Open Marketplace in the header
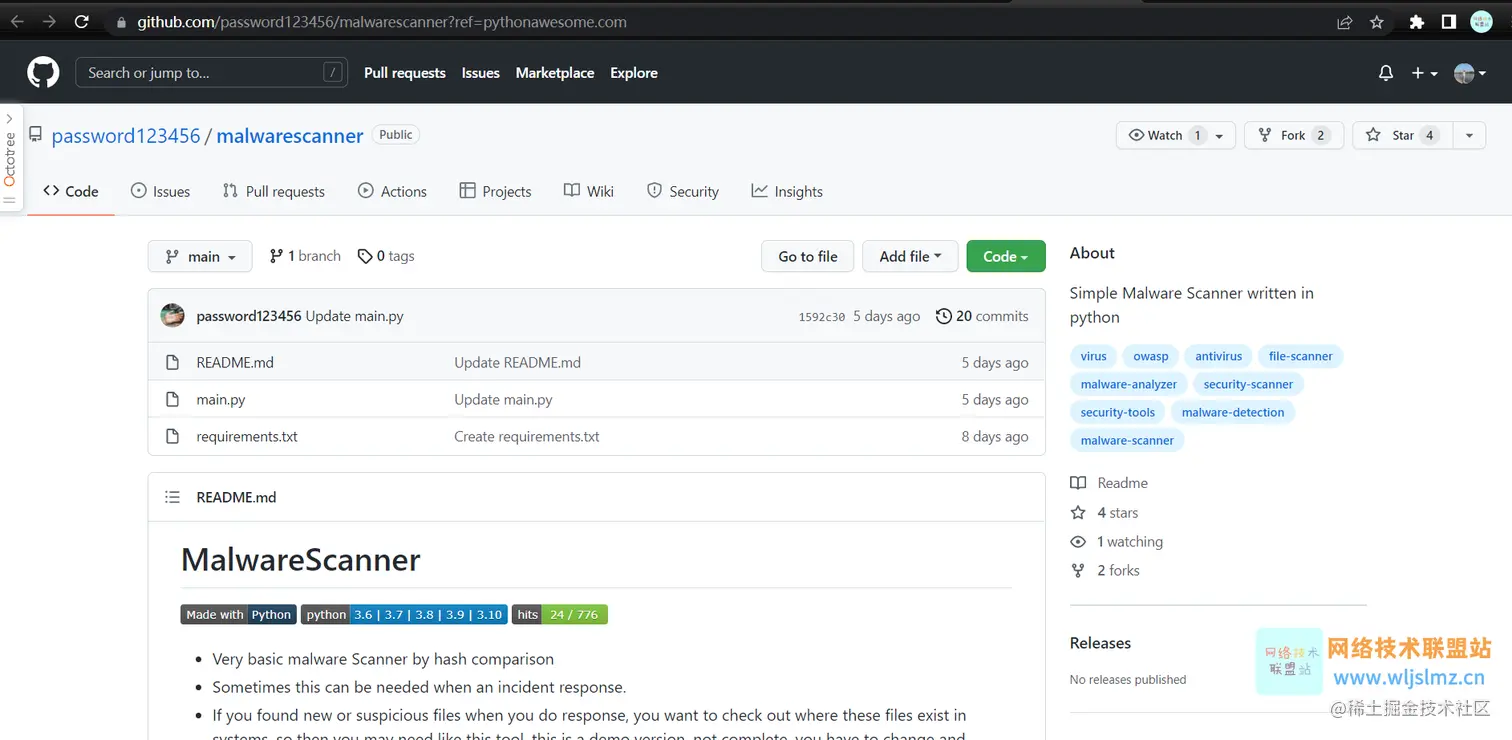This screenshot has width=1512, height=740. point(555,73)
